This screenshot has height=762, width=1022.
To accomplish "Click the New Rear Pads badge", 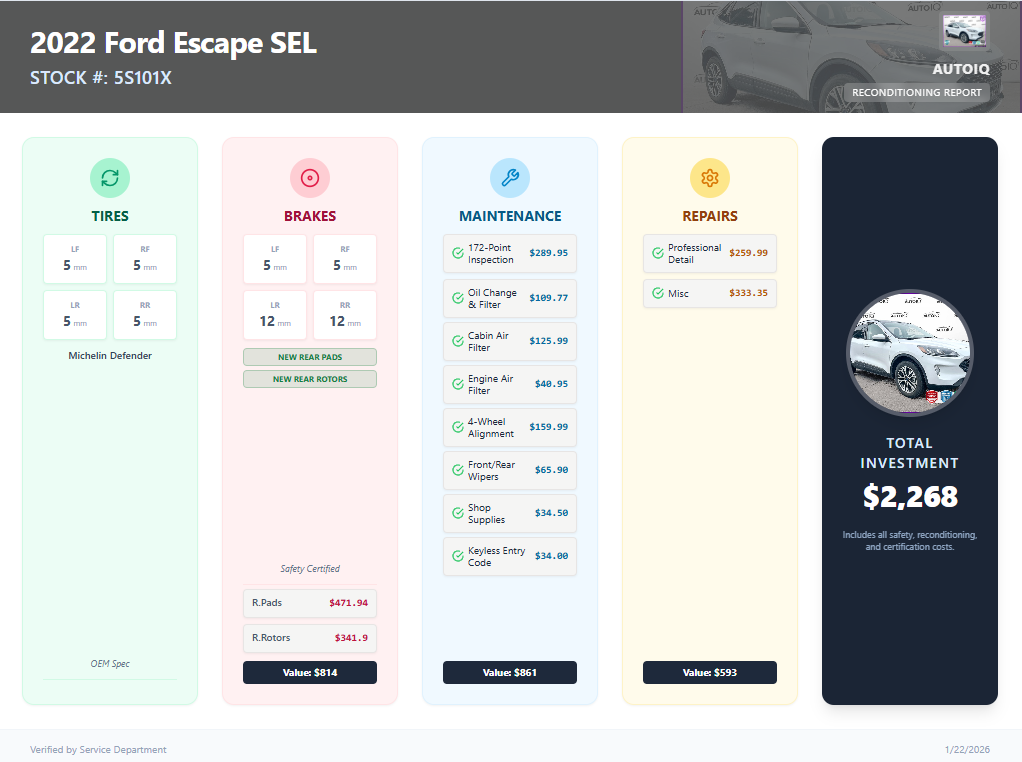I will (x=310, y=357).
